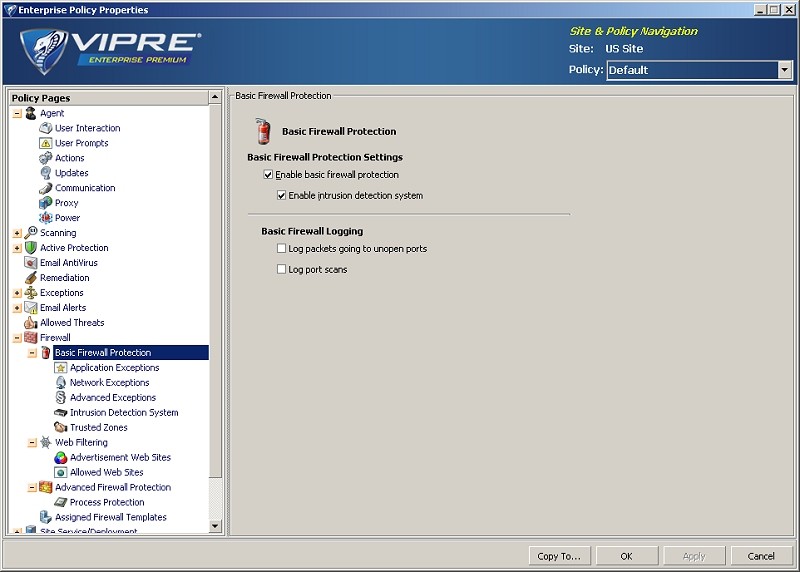Click the Updates icon

(45, 172)
